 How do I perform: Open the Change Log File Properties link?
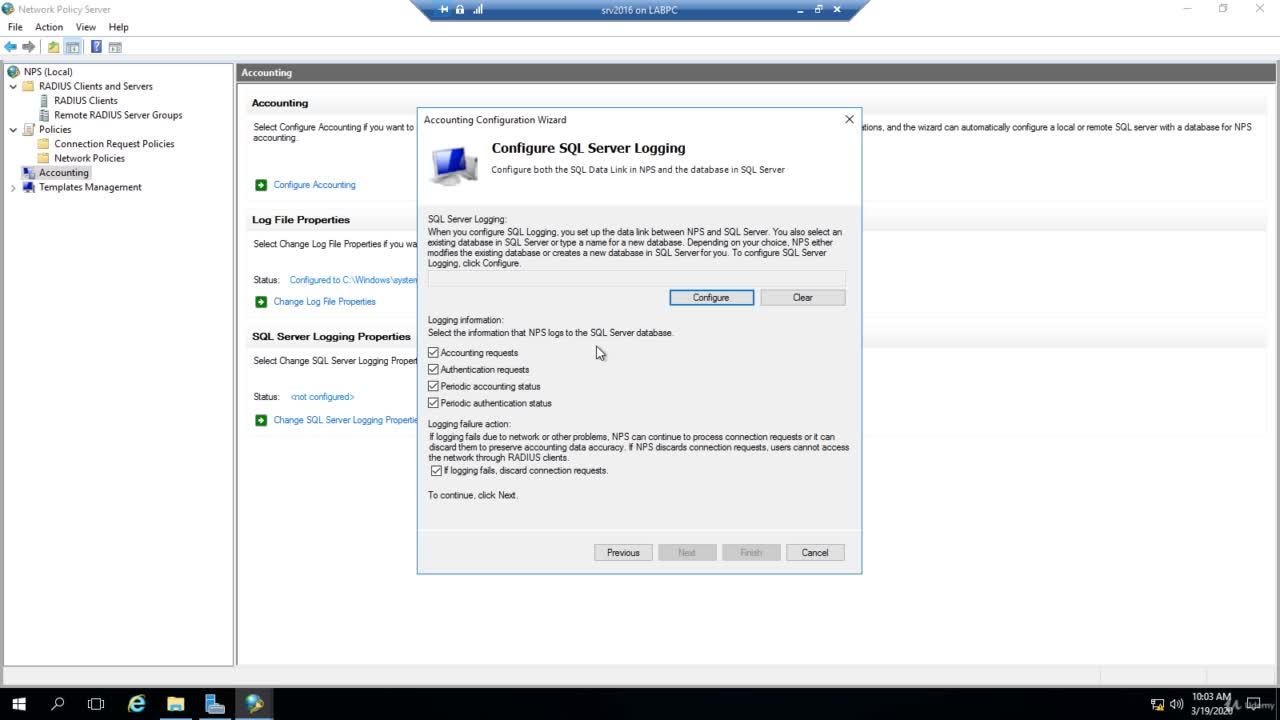pyautogui.click(x=325, y=302)
